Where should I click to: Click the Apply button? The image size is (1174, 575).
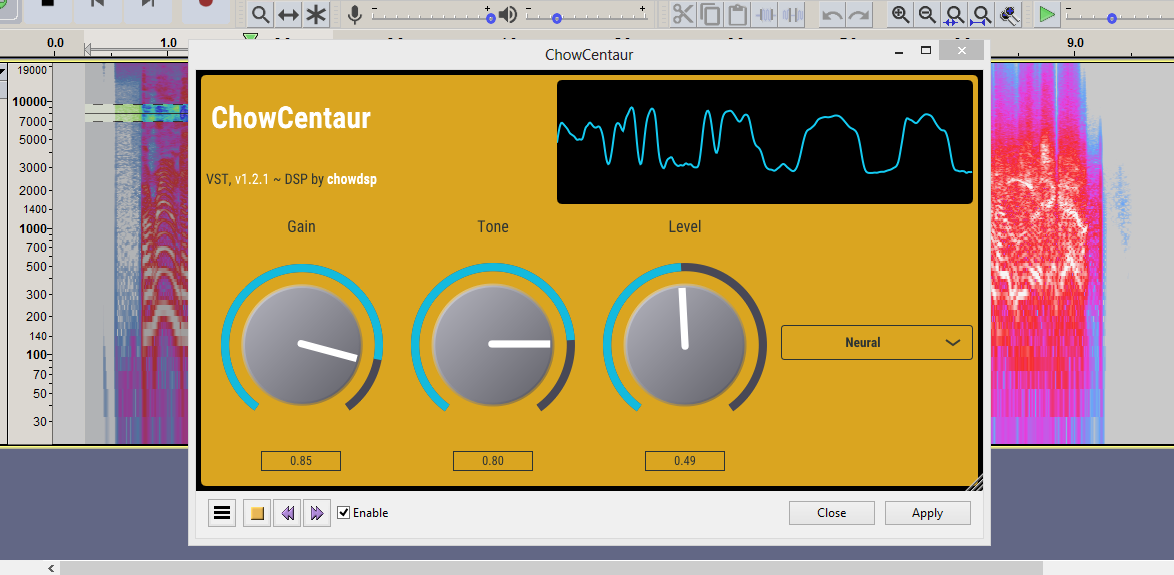coord(928,513)
